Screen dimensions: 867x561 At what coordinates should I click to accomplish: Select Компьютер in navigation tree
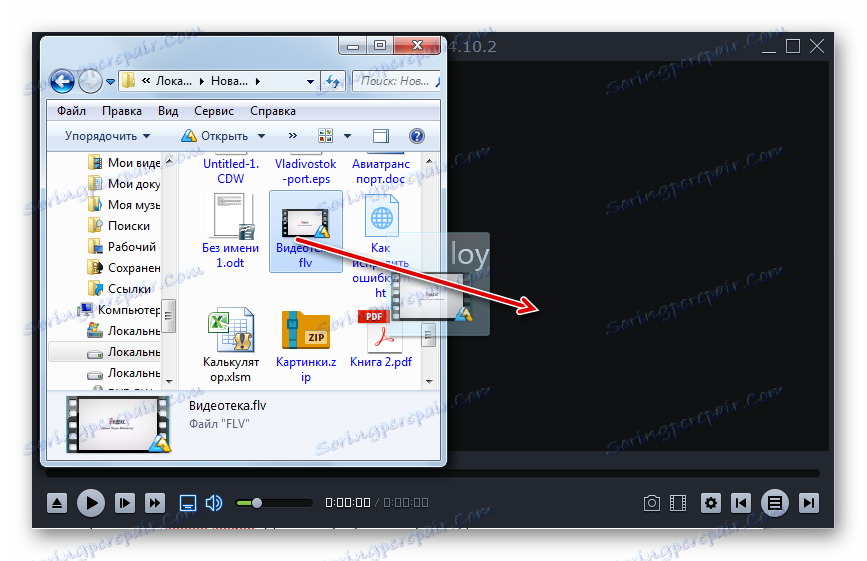click(x=119, y=310)
